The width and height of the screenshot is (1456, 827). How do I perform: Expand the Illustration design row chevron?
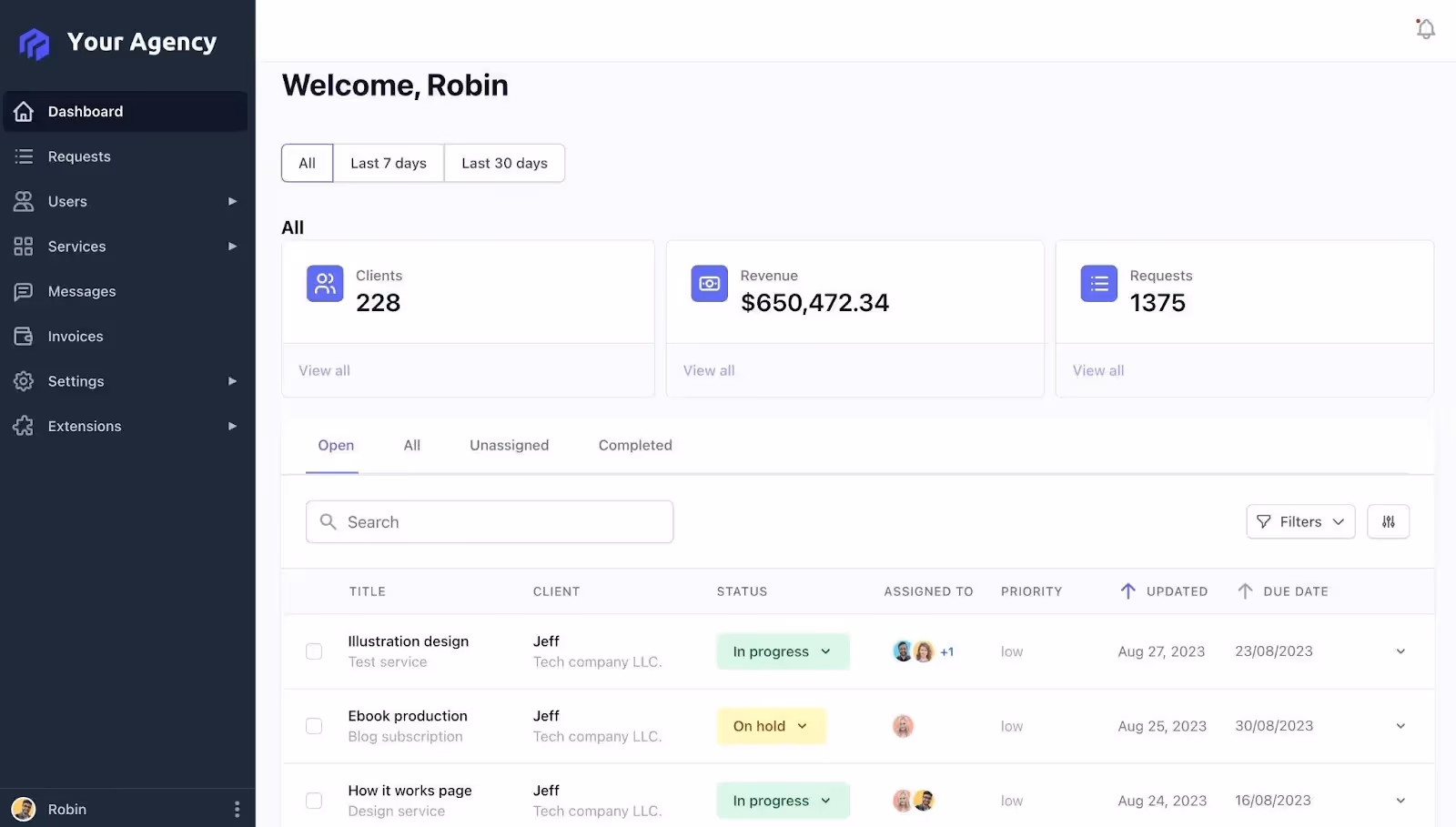tap(1400, 651)
